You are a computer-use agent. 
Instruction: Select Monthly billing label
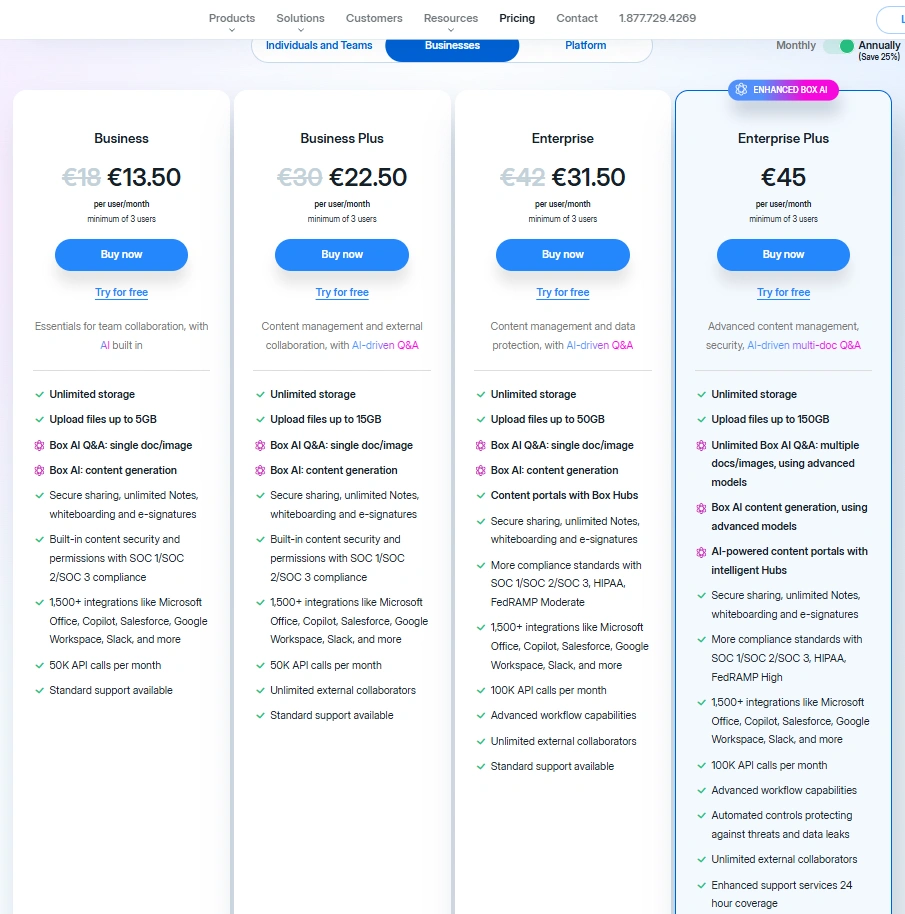coord(795,45)
